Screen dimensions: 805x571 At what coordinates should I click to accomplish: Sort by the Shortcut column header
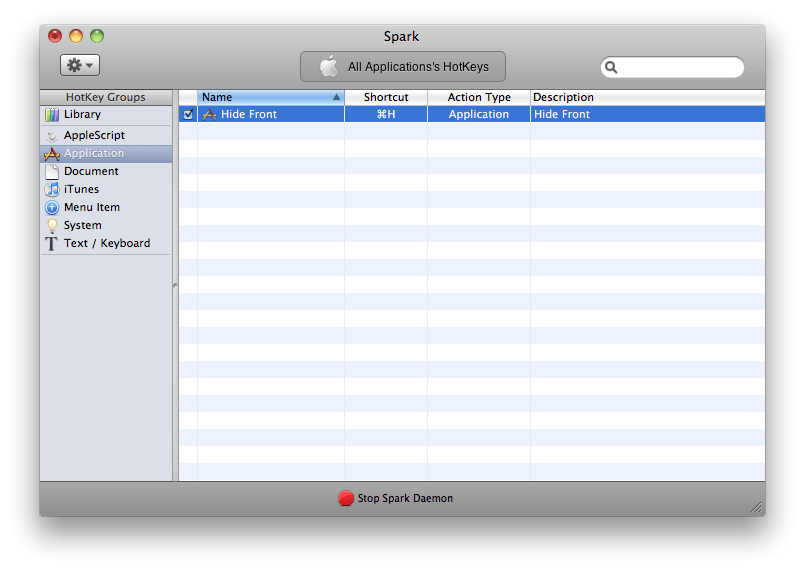[x=386, y=97]
